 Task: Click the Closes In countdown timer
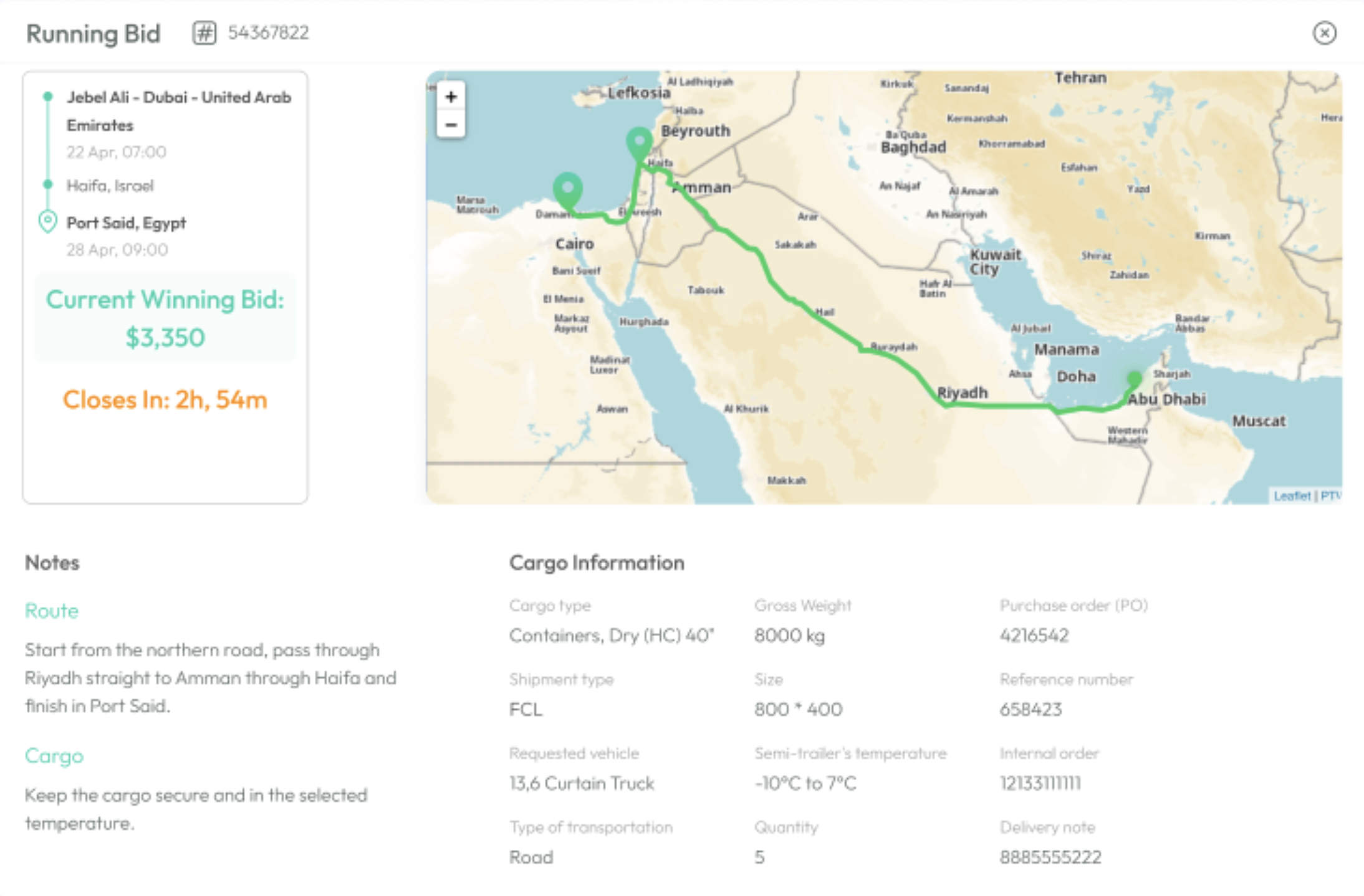[165, 400]
